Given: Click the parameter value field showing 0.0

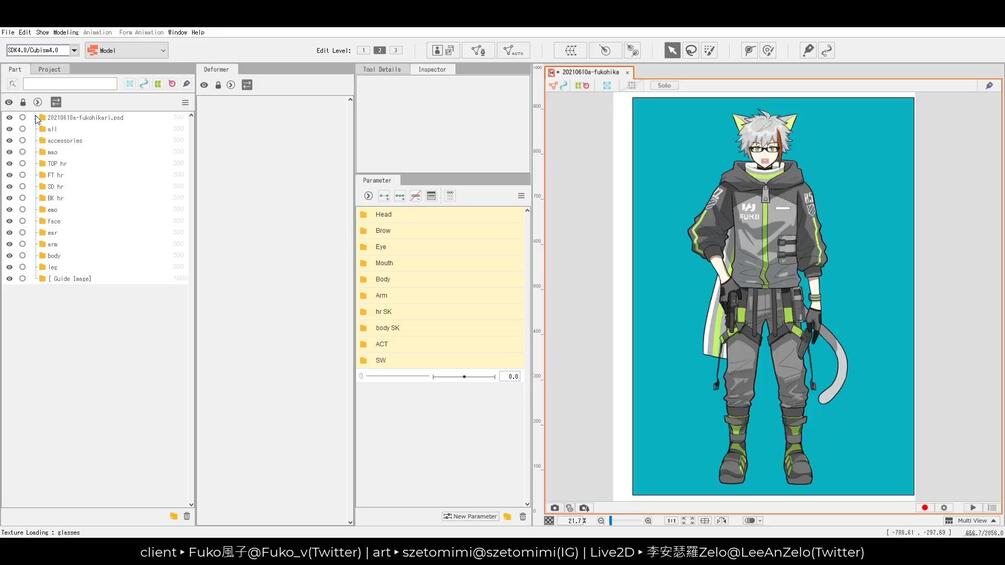Looking at the screenshot, I should coord(510,377).
